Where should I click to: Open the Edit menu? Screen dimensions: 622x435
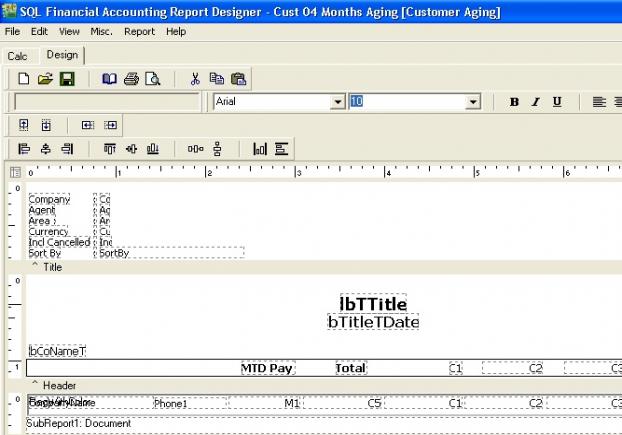click(39, 31)
